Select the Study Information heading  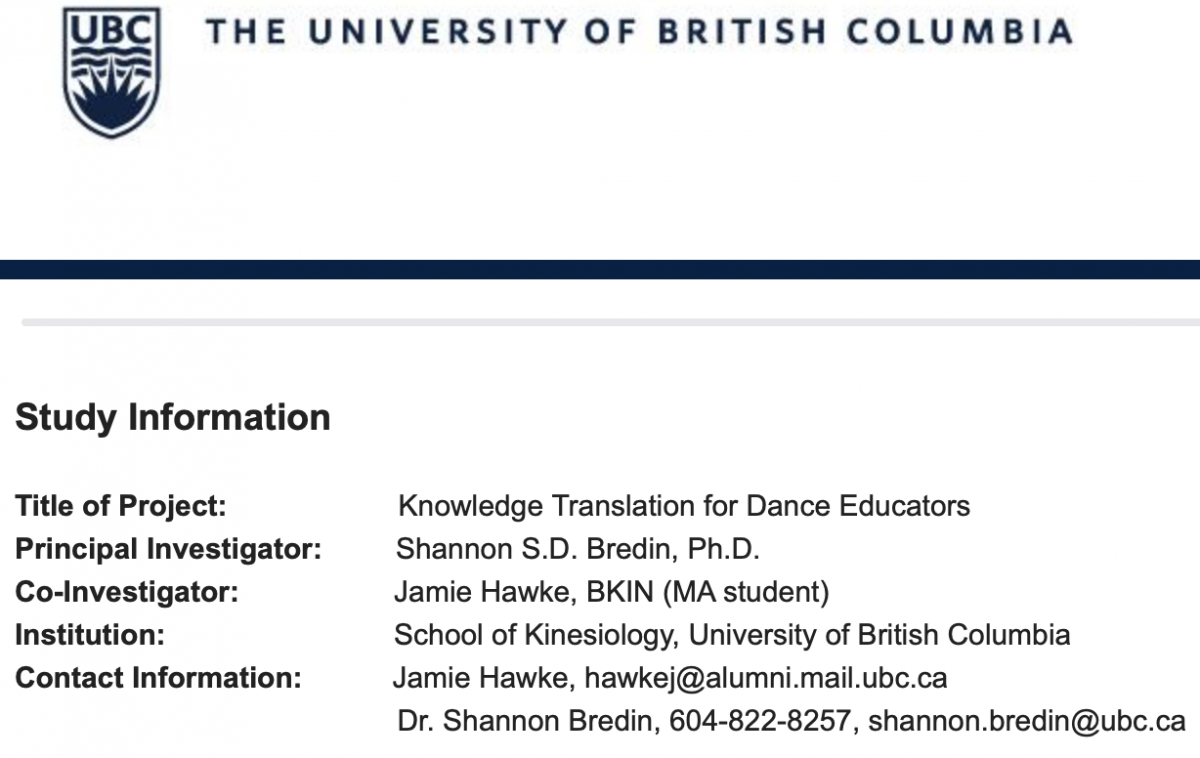point(173,417)
